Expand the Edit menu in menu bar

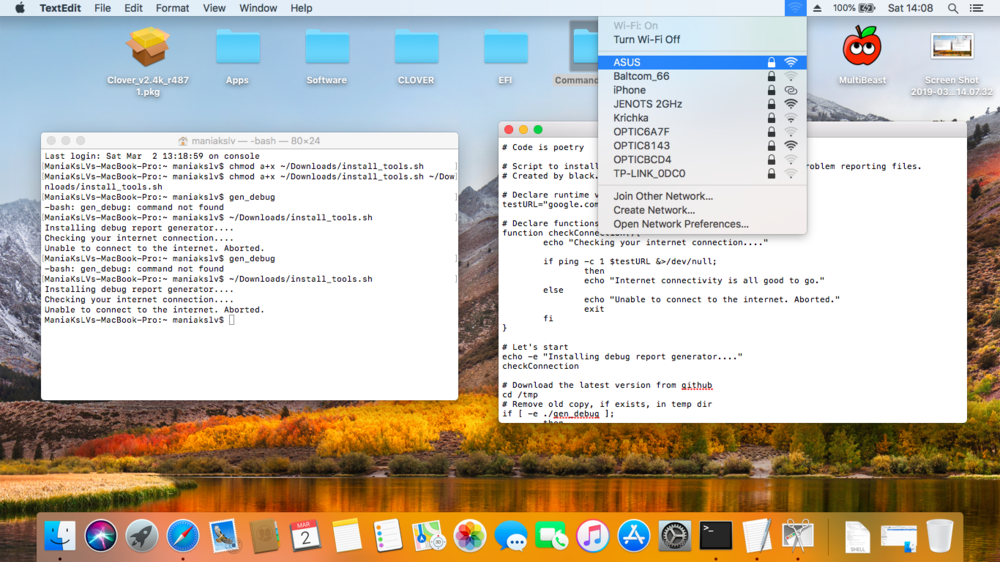tap(133, 8)
